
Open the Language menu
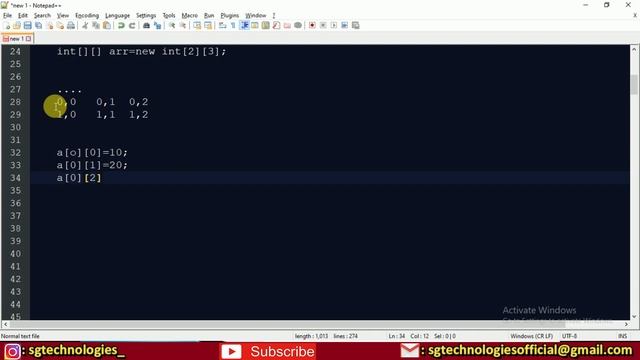pos(117,16)
